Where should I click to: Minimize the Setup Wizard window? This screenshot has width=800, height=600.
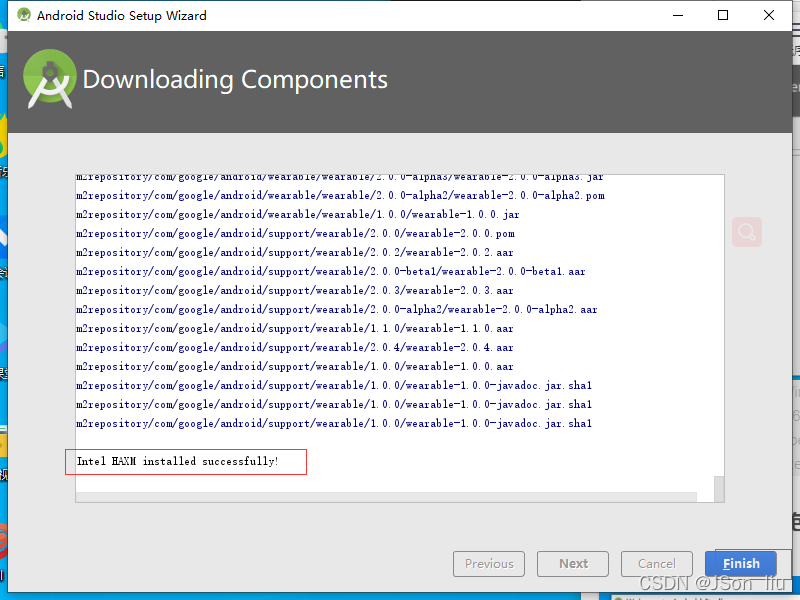(x=678, y=15)
